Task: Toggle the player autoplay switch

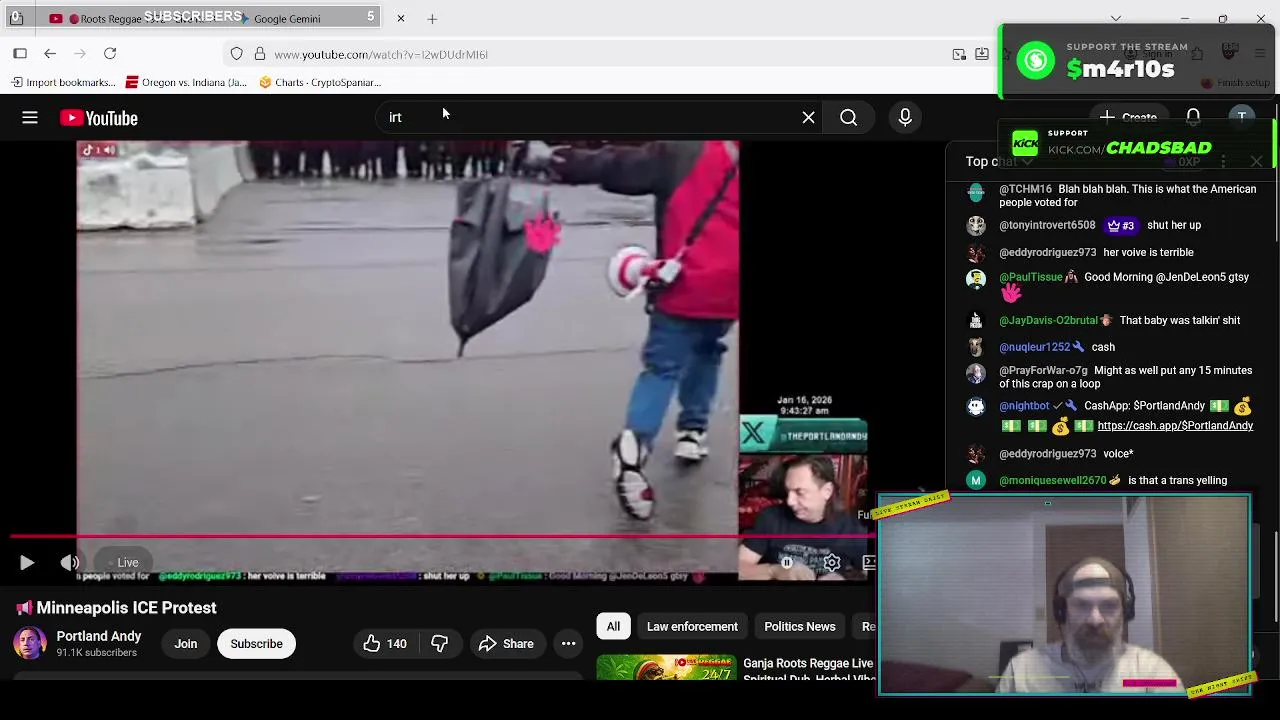Action: (x=787, y=563)
